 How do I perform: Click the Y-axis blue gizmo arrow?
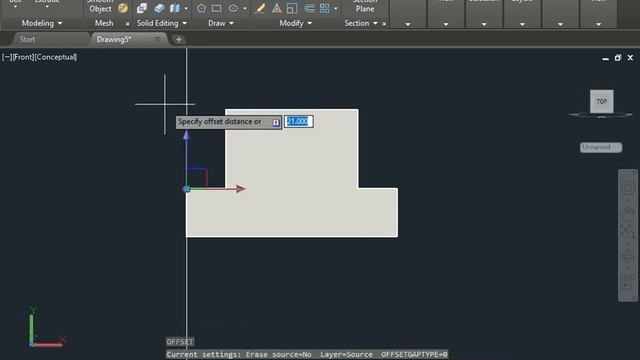pos(186,136)
